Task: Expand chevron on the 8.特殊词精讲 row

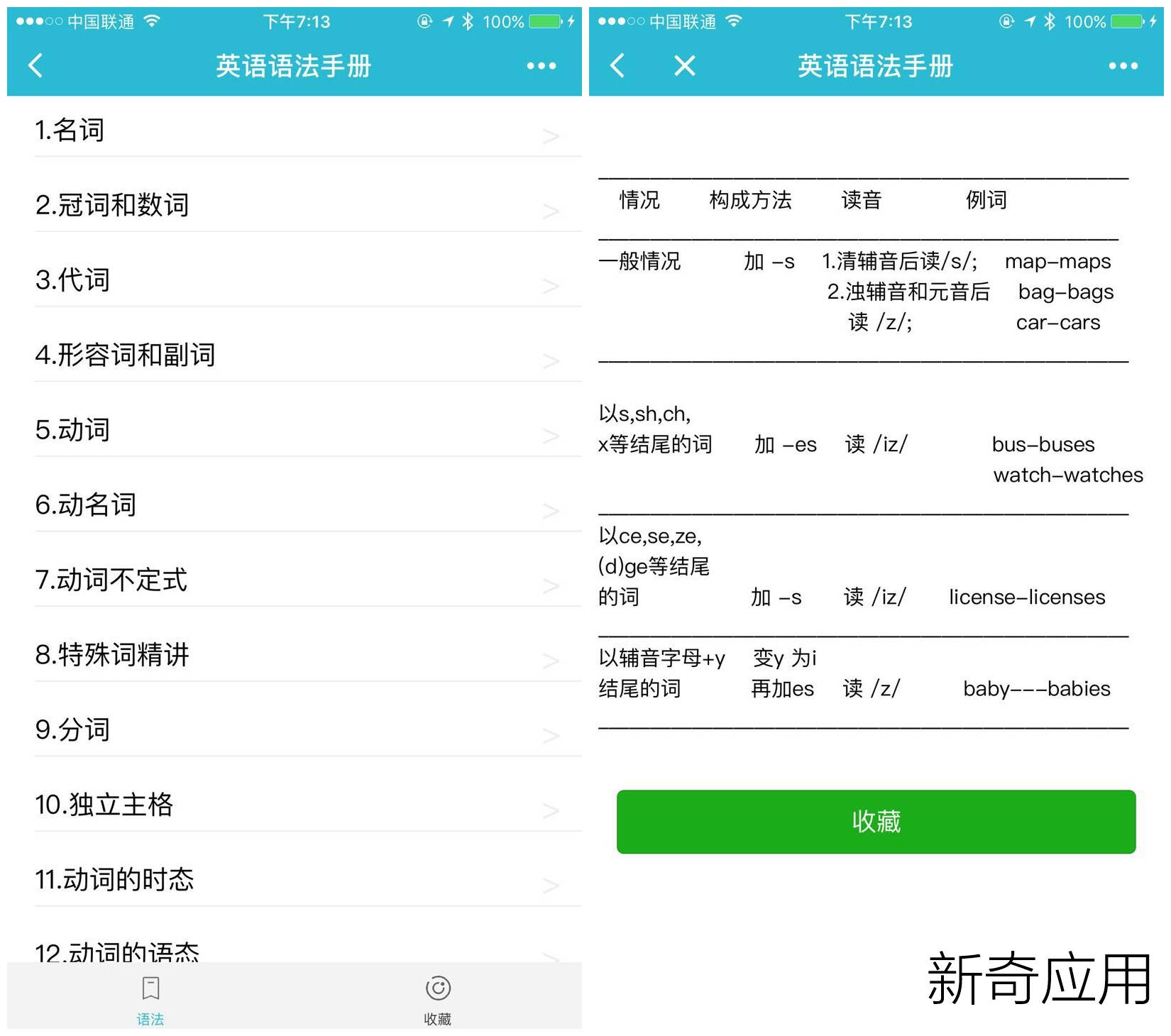Action: pos(551,661)
